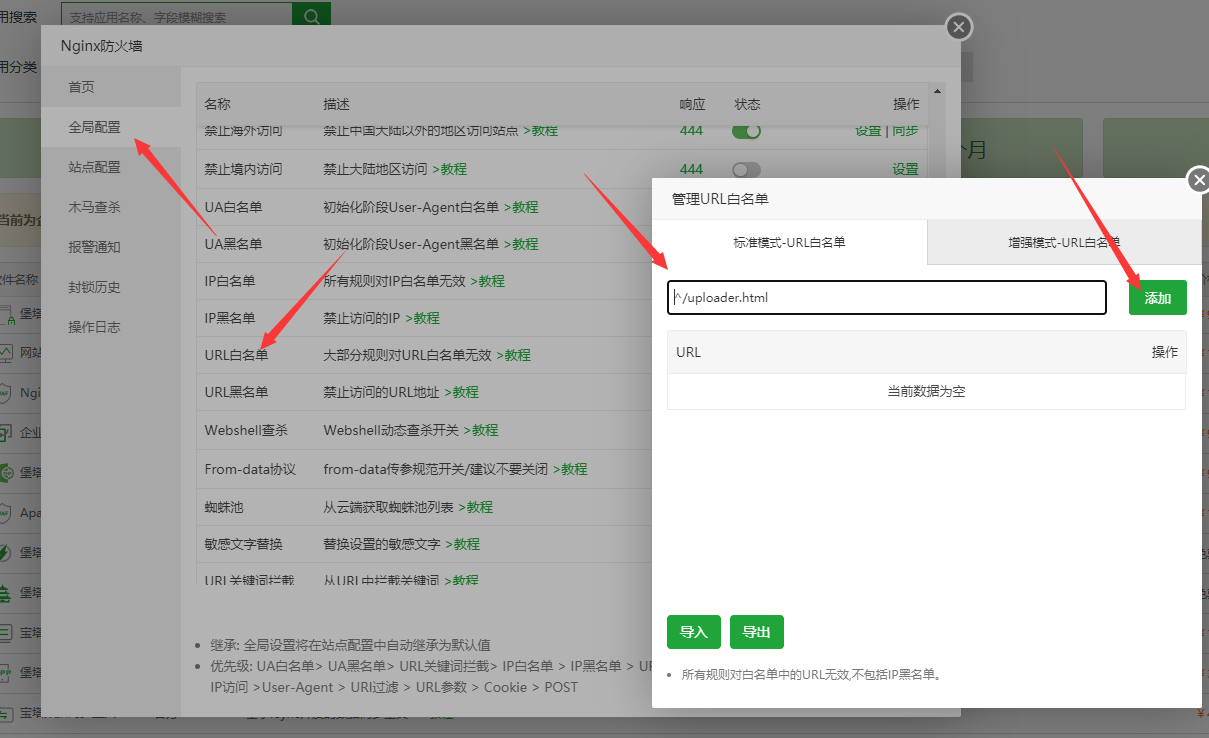Open 教程 link for URL白名单
Screen dimensions: 1209x738
click(513, 355)
